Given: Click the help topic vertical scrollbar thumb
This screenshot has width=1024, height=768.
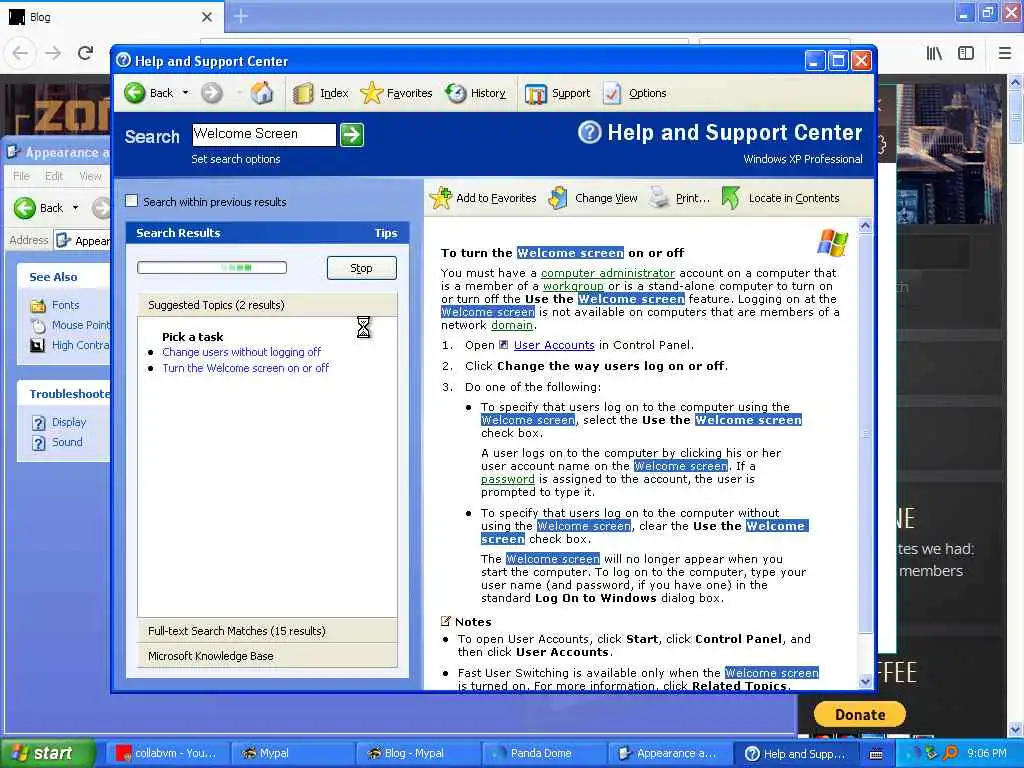Looking at the screenshot, I should (865, 434).
